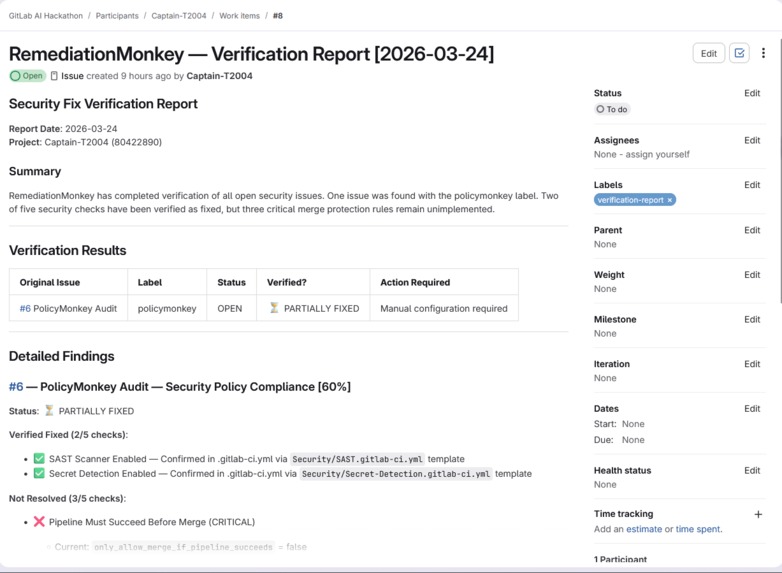Edit the Status field
This screenshot has width=782, height=573.
[752, 93]
